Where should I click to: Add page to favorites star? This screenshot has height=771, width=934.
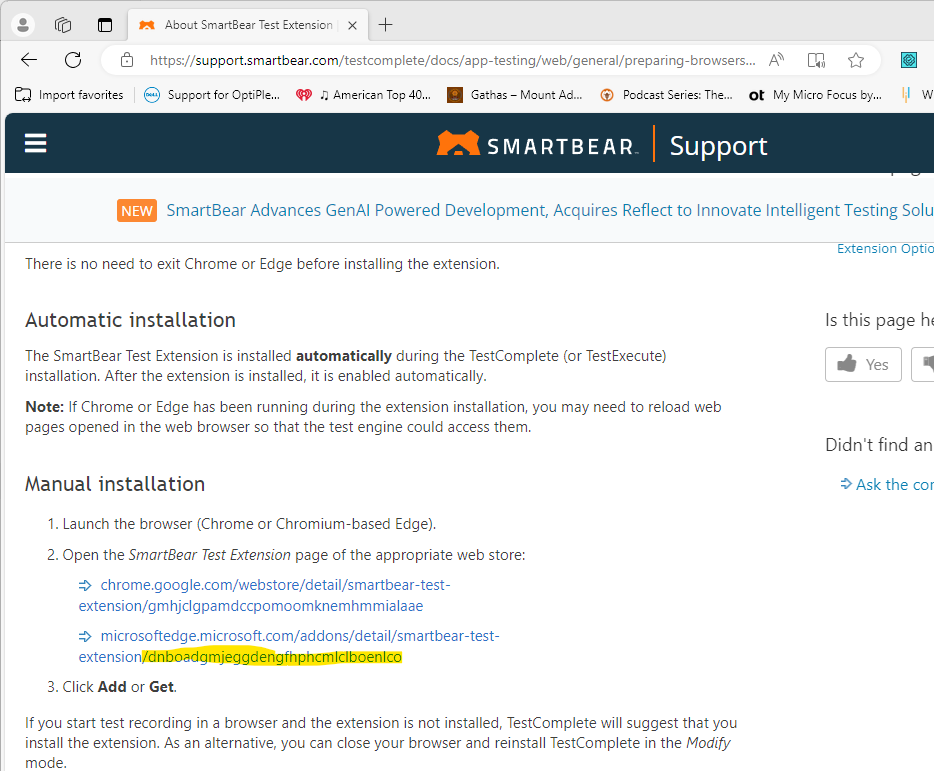point(856,60)
